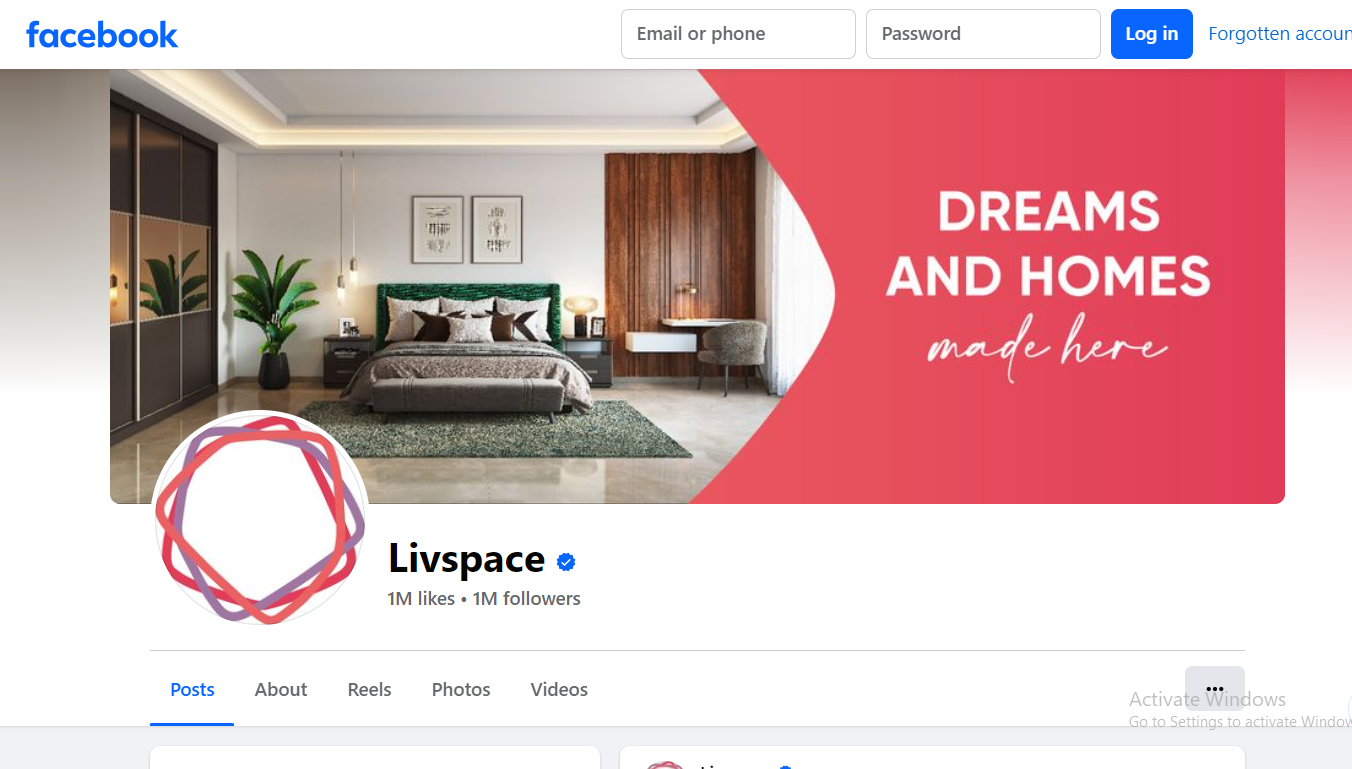Image resolution: width=1352 pixels, height=769 pixels.
Task: Open the Videos tab
Action: pos(559,689)
